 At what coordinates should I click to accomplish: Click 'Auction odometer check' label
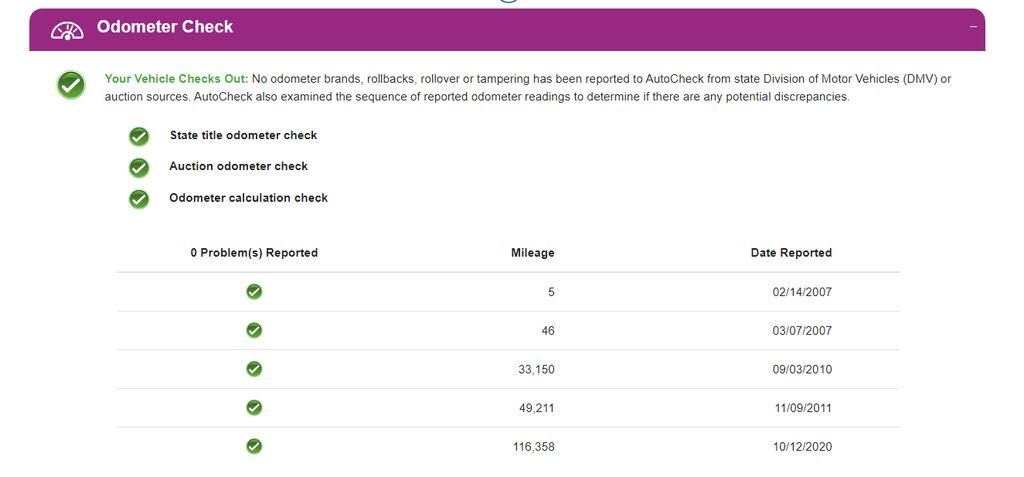coord(238,166)
